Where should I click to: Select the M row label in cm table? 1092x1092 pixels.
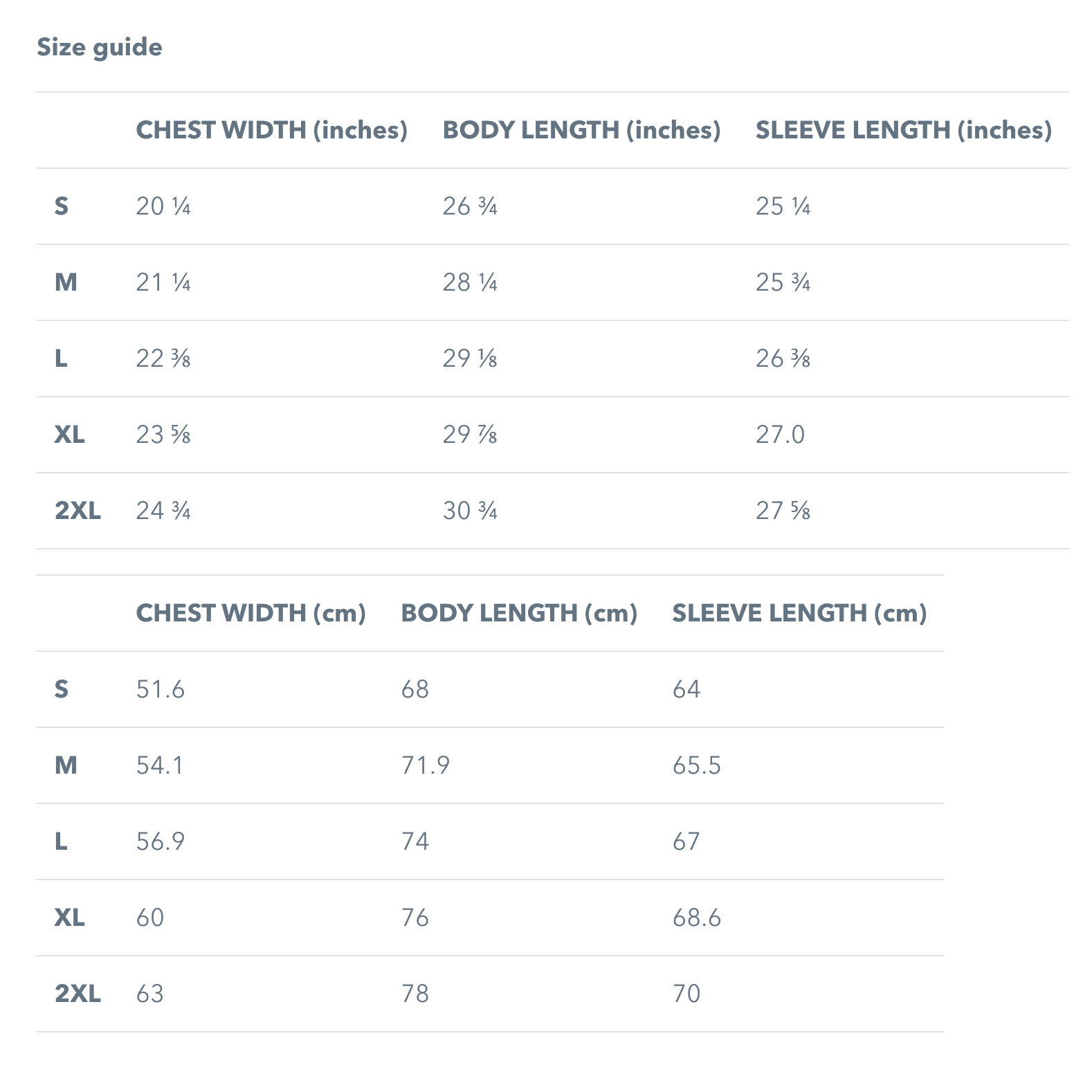[66, 765]
